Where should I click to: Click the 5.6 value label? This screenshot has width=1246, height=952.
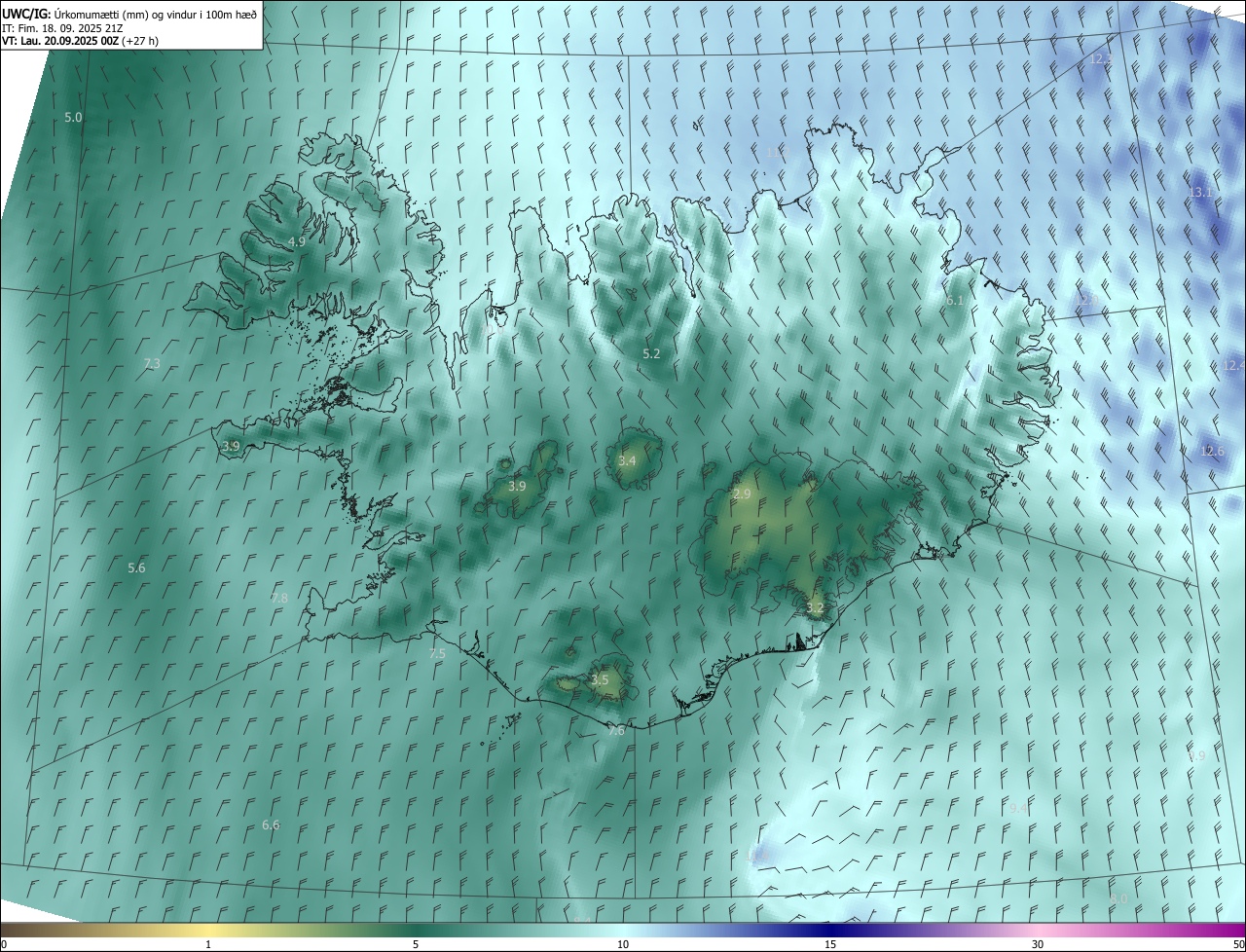point(136,568)
